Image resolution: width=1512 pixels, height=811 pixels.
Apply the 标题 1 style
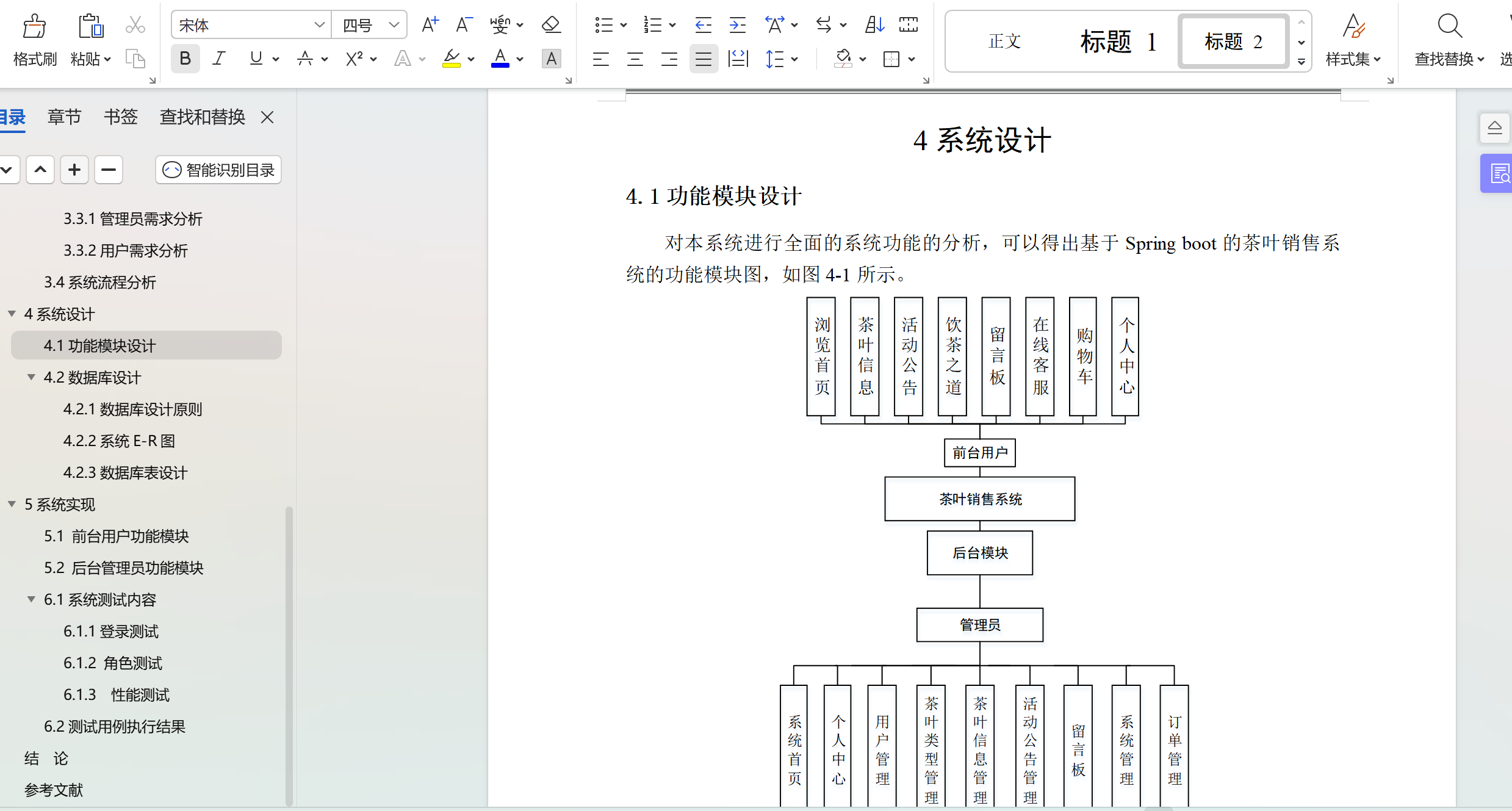pyautogui.click(x=1118, y=41)
